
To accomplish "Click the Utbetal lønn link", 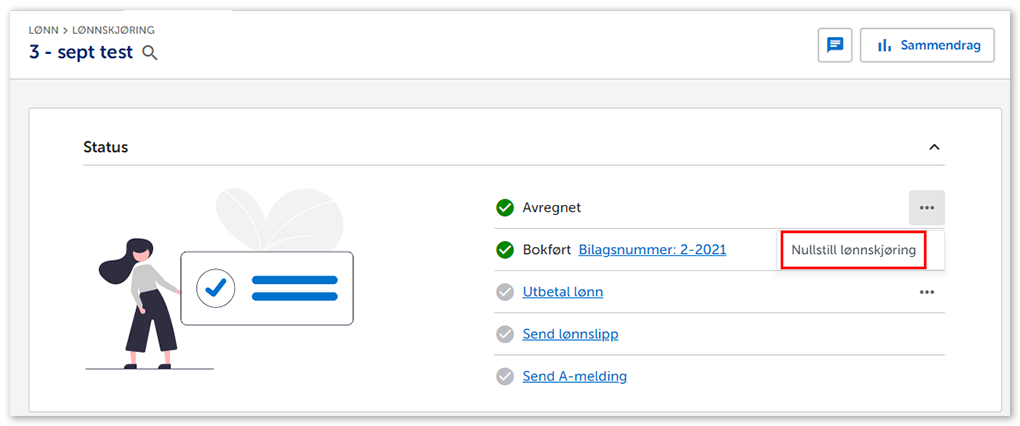I will pos(563,292).
